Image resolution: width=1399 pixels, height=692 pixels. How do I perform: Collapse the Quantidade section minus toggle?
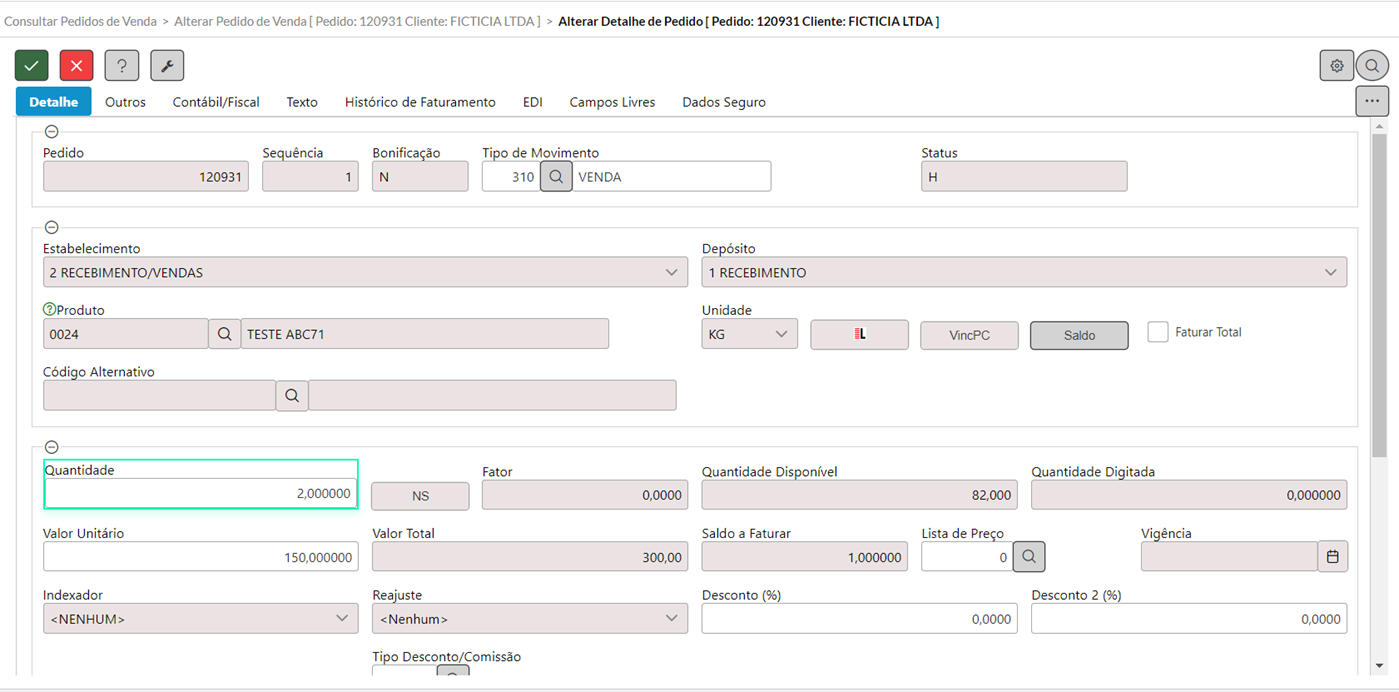(x=52, y=447)
